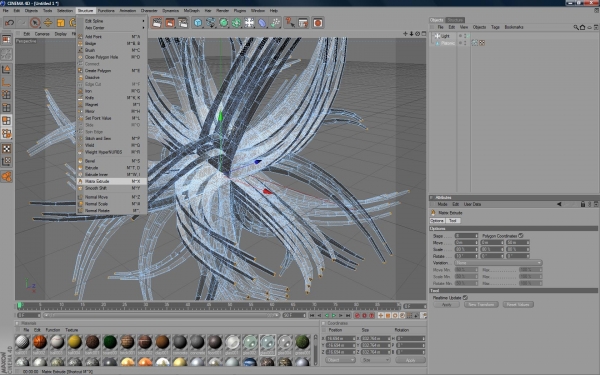Open the Structure menu in menu bar
600x375 pixels.
(x=85, y=11)
